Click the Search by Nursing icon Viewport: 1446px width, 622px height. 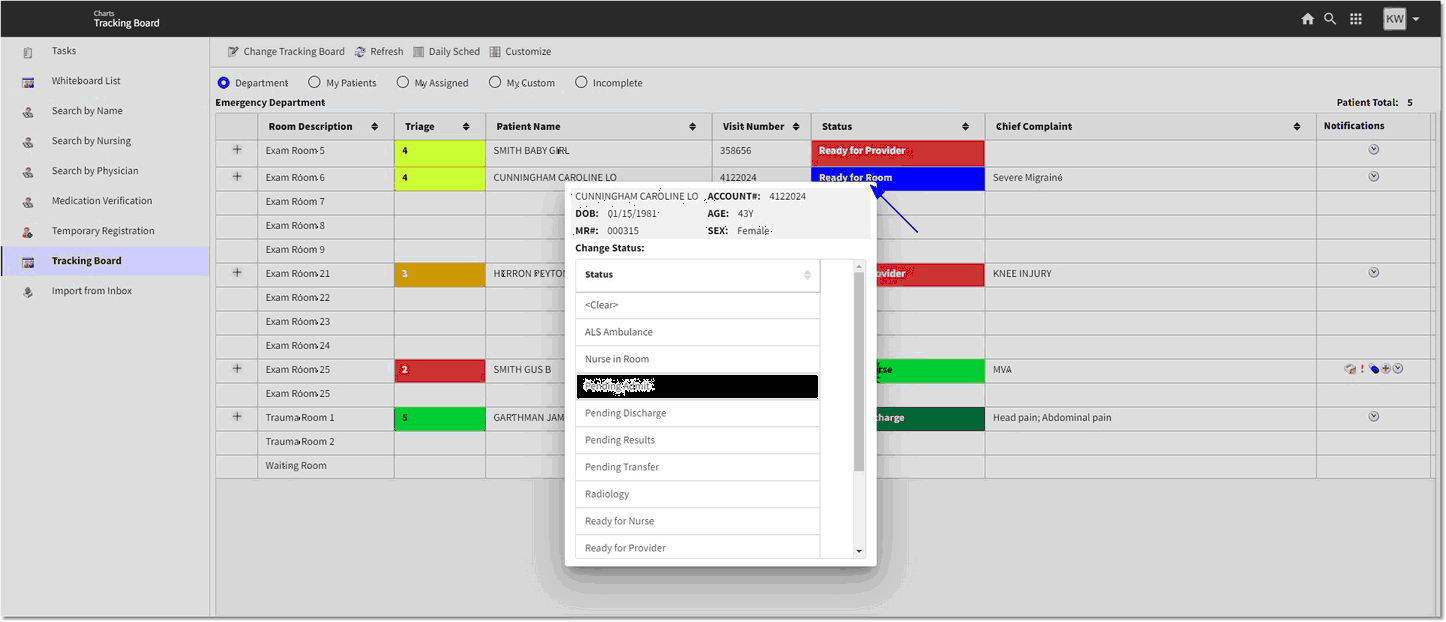(28, 142)
